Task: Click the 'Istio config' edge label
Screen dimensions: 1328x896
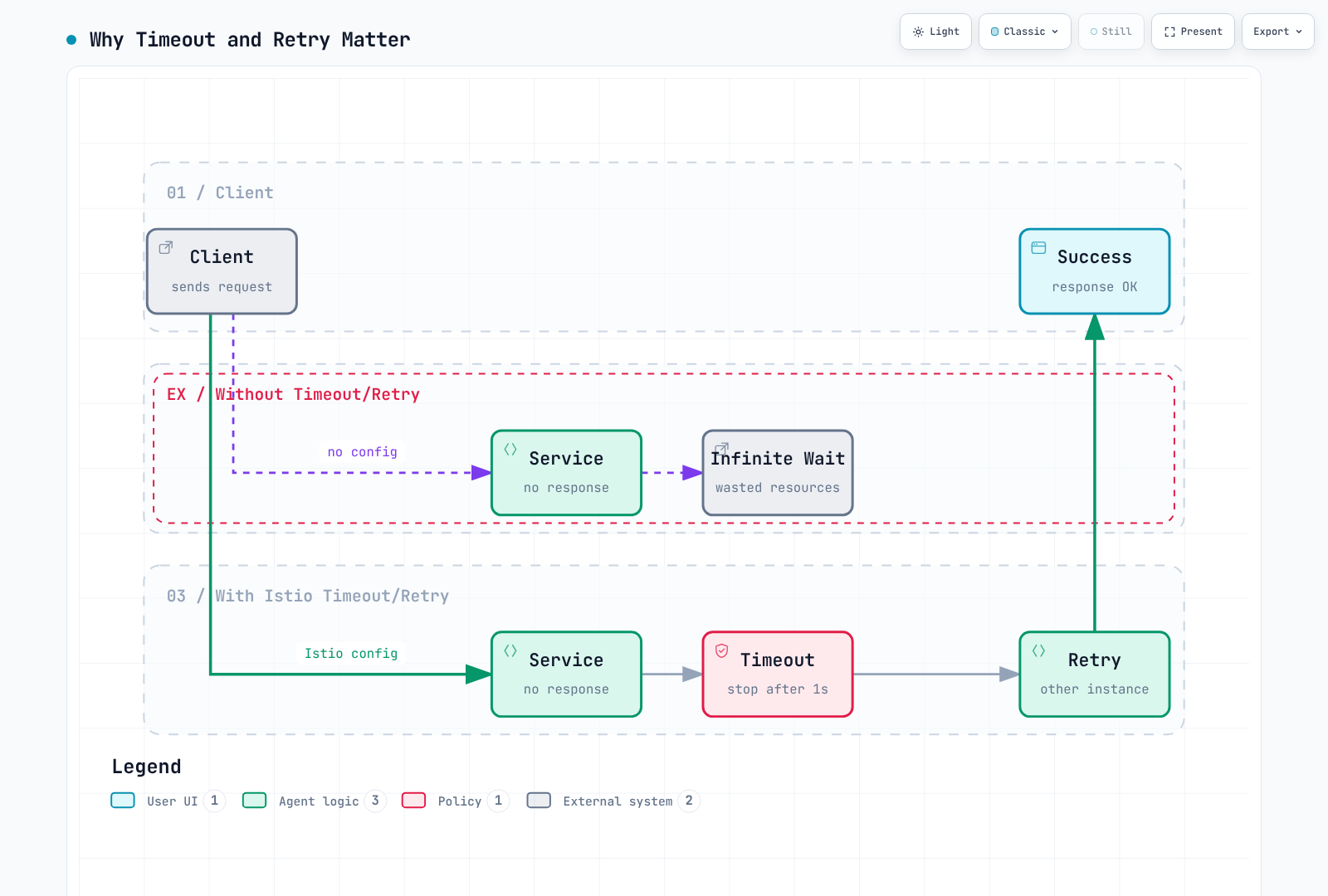Action: point(351,654)
